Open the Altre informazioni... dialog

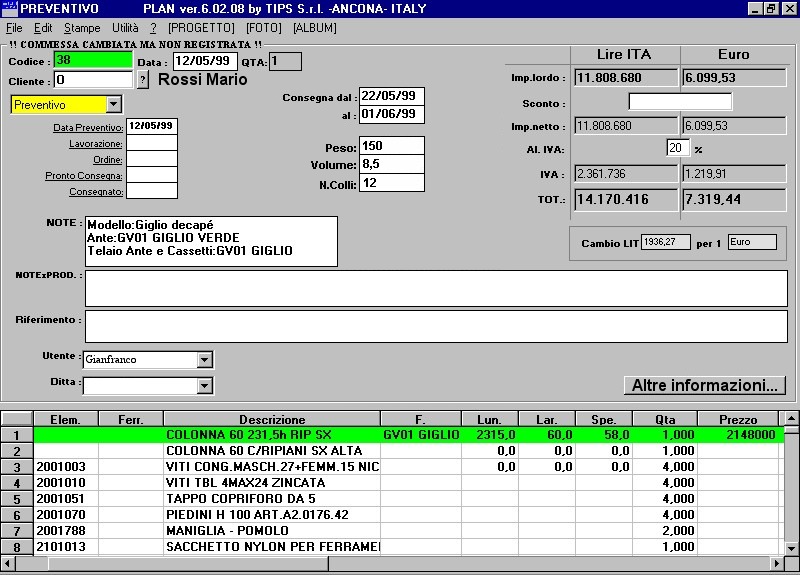[x=705, y=385]
